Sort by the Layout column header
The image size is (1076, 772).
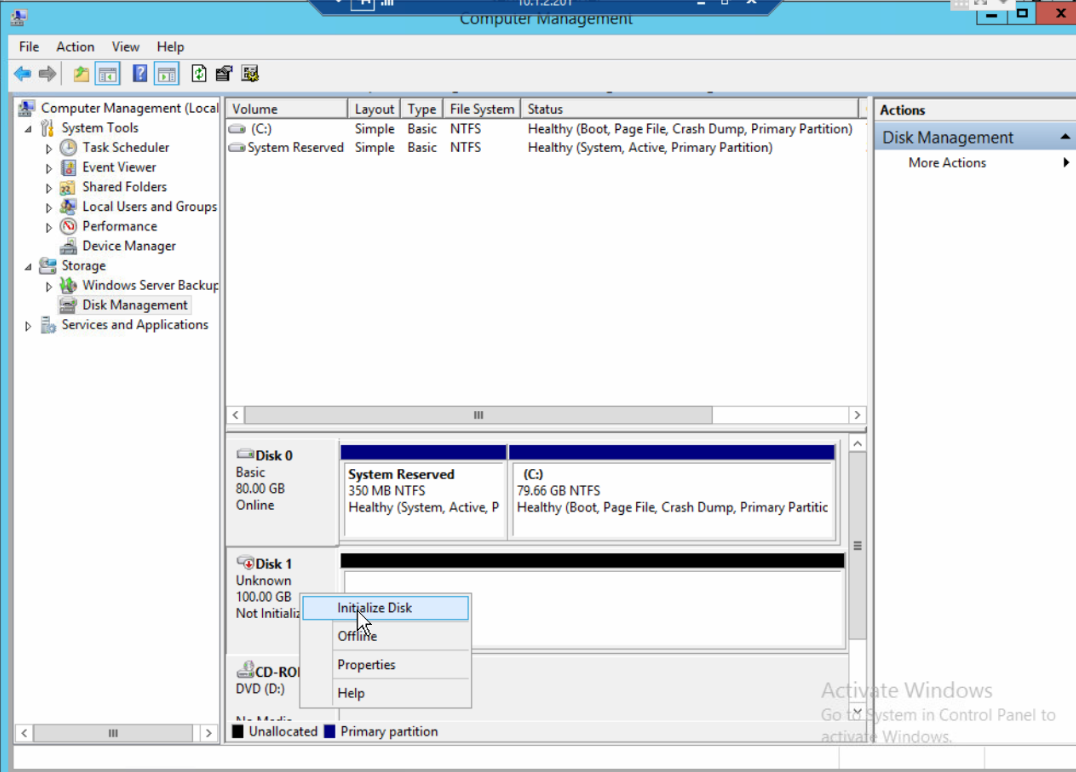[375, 109]
